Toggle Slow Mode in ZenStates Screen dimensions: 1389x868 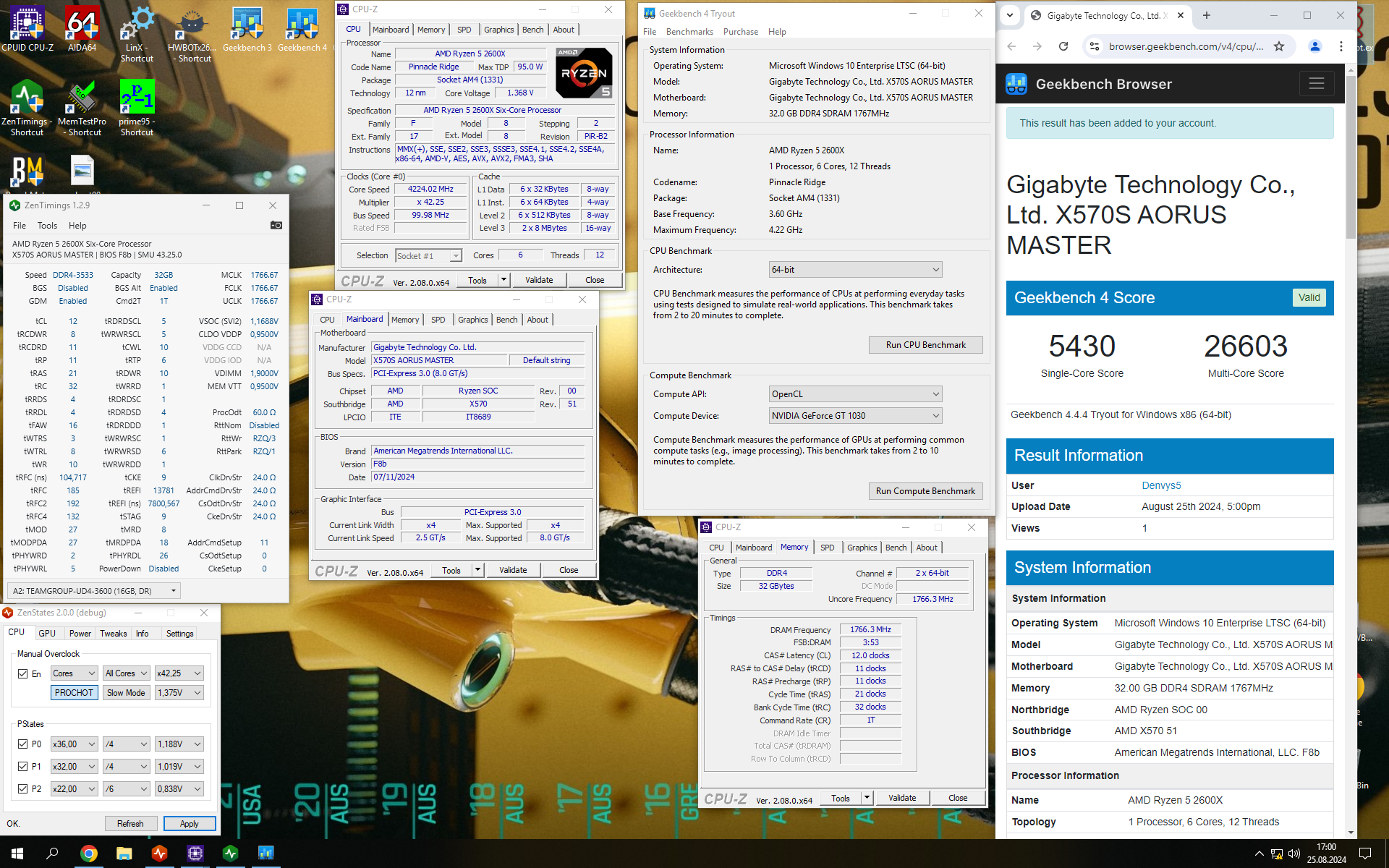tap(126, 693)
